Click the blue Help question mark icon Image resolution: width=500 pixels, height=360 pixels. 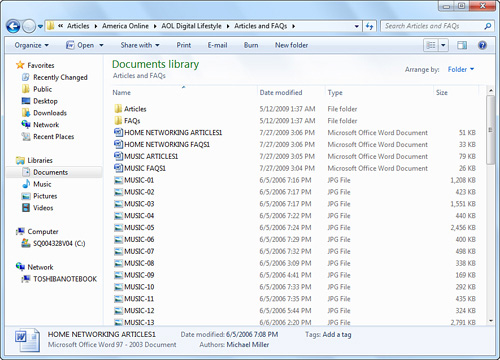(482, 45)
